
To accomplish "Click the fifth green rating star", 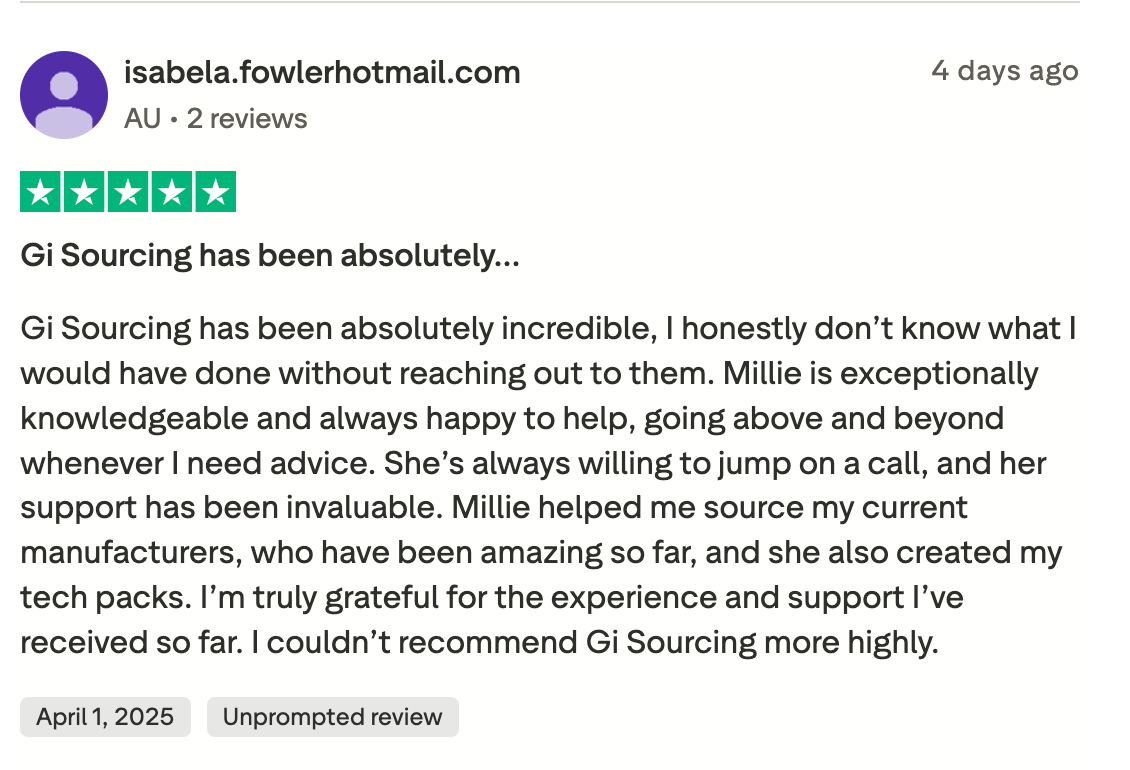I will [x=215, y=192].
